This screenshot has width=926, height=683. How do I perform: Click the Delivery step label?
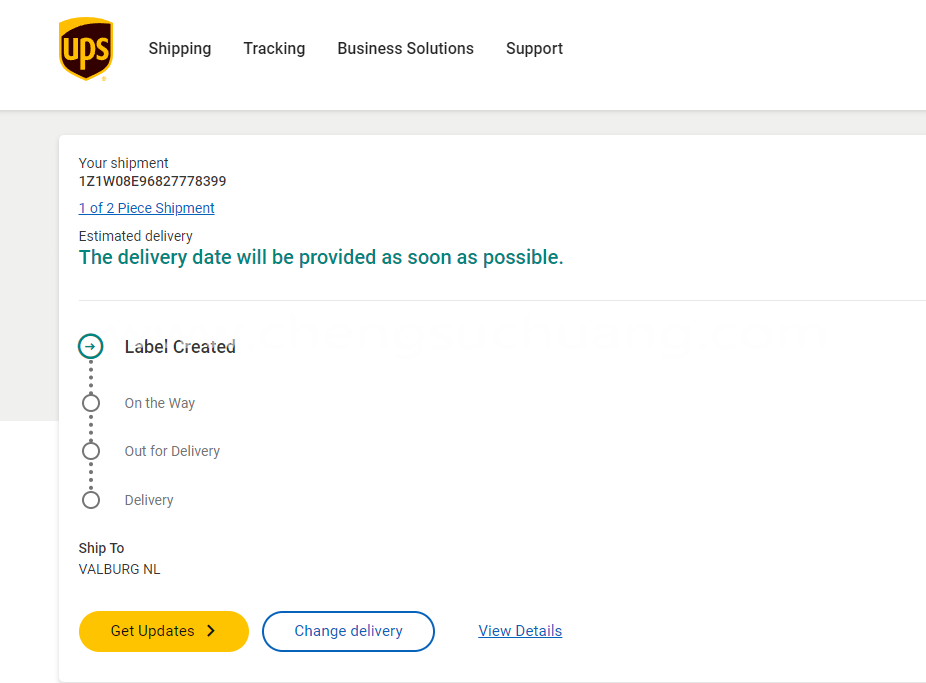(x=149, y=500)
